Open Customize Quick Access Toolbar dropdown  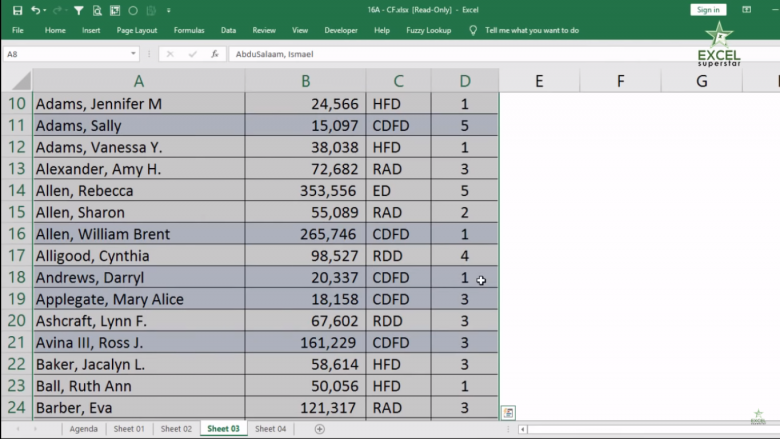169,10
